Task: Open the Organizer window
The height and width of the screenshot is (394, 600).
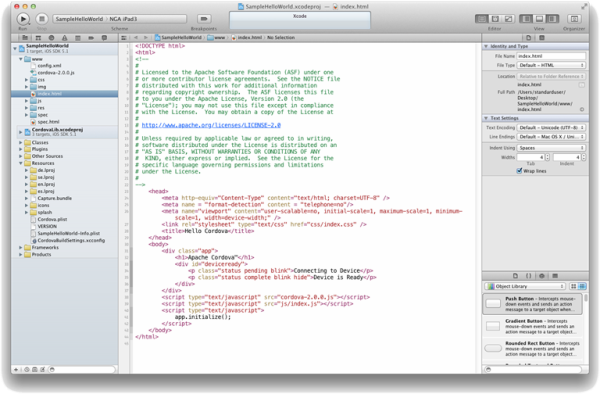Action: click(574, 19)
